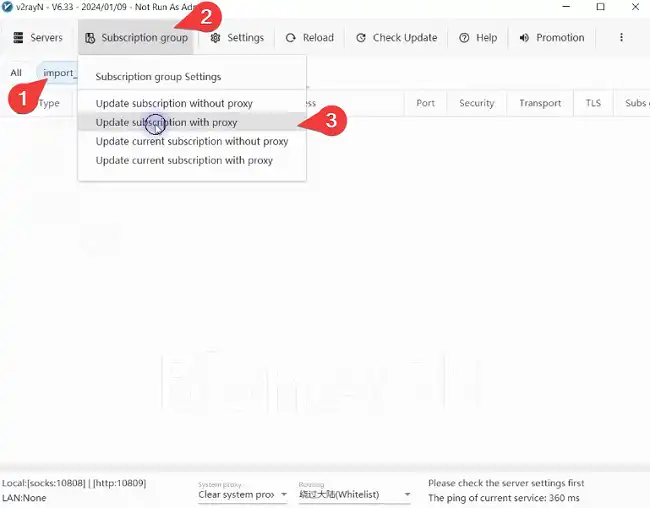Click the Check Update label
The width and height of the screenshot is (650, 508).
tap(405, 38)
